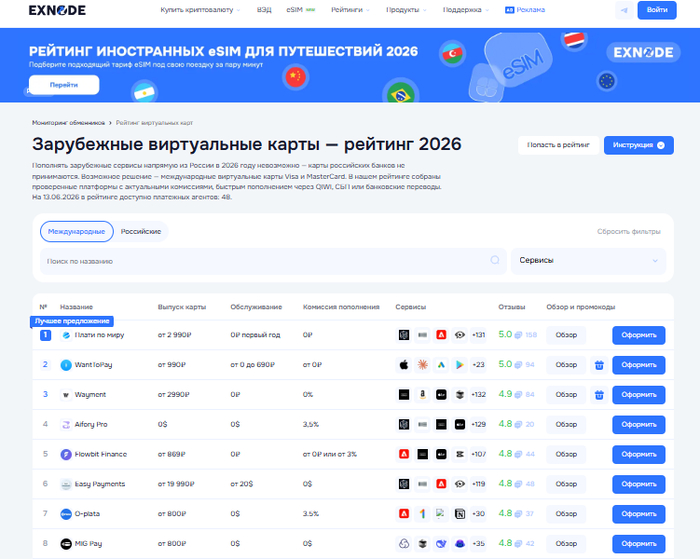Click Adobe icon in Плати по миру row
Image resolution: width=700 pixels, height=559 pixels.
[441, 335]
